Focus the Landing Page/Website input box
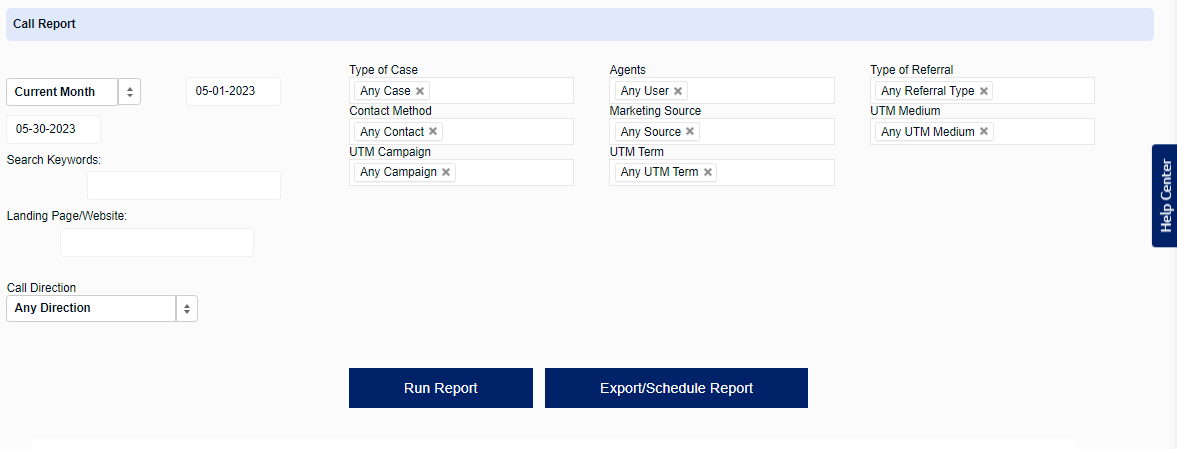 (157, 243)
